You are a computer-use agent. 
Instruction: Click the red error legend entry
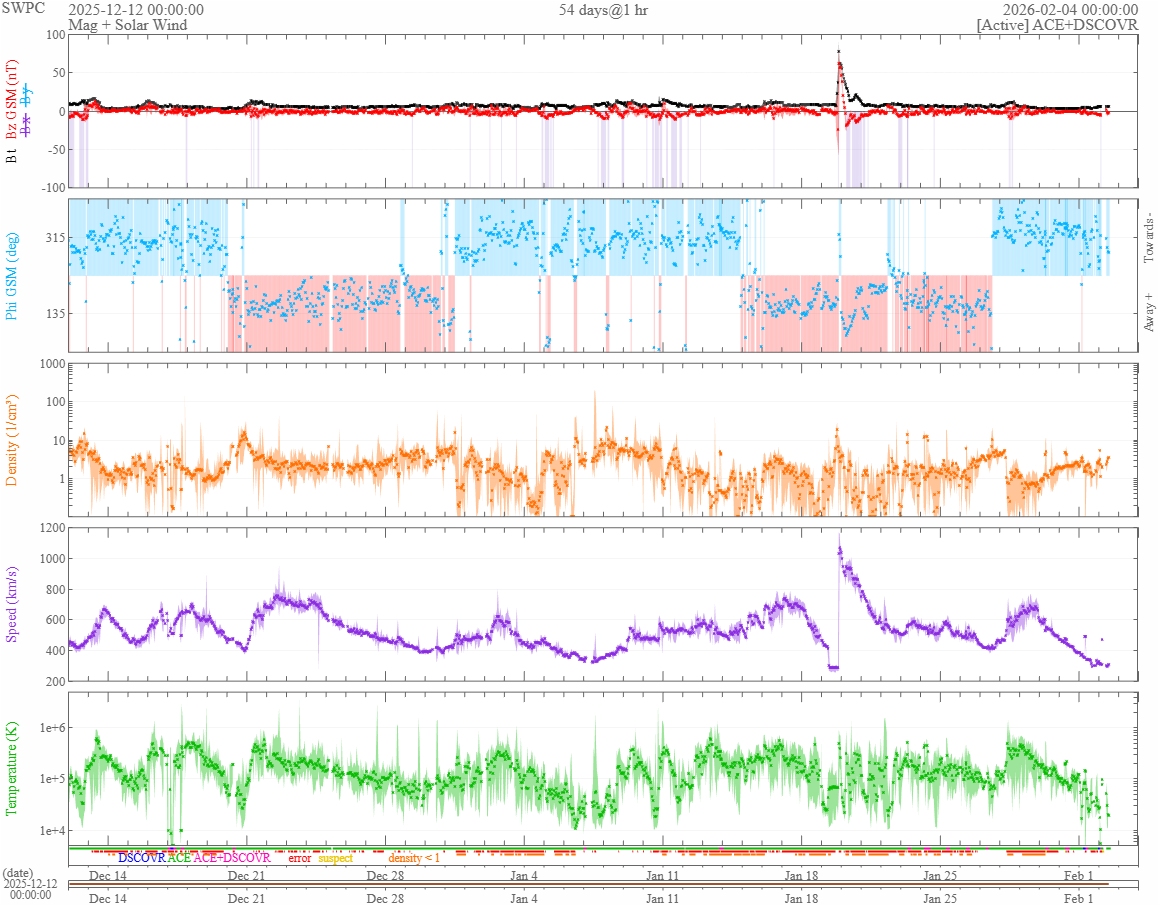(x=299, y=858)
